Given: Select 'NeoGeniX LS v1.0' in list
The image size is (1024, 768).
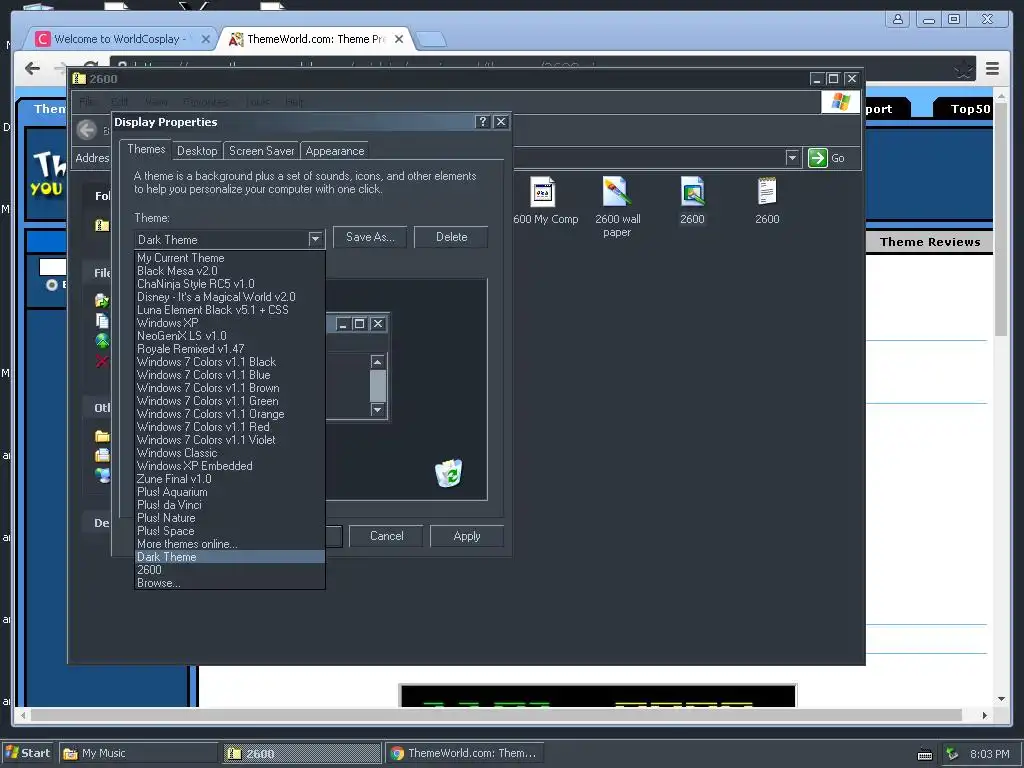Looking at the screenshot, I should (230, 336).
